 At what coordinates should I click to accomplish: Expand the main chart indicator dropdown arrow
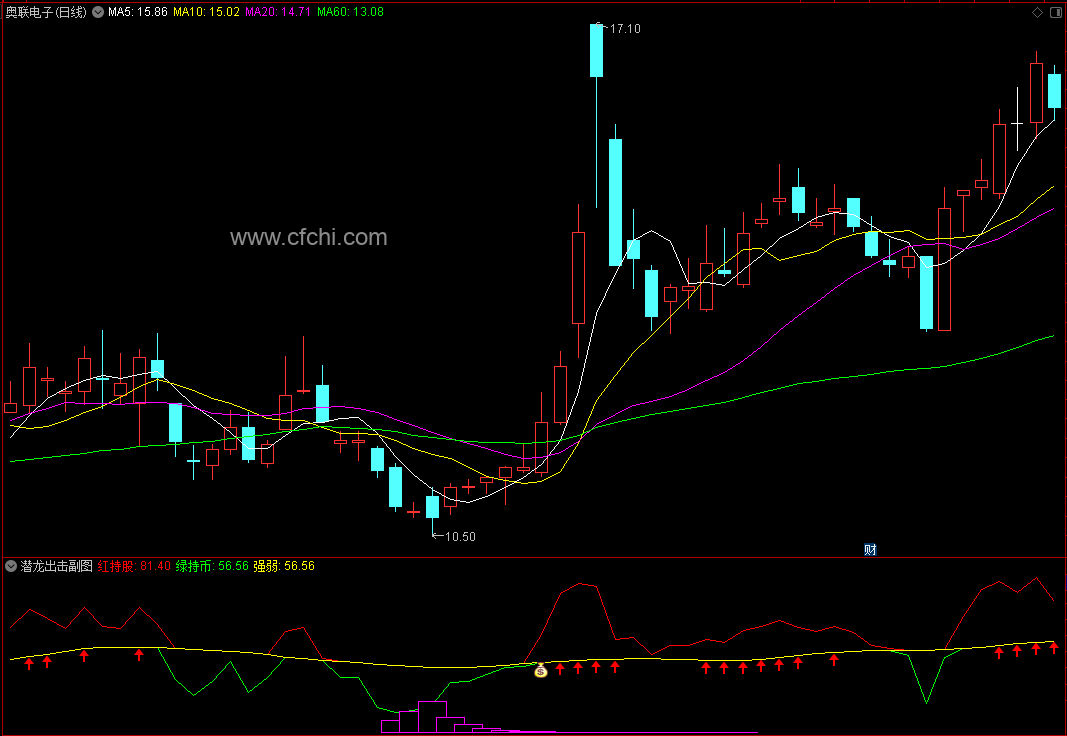[x=98, y=12]
